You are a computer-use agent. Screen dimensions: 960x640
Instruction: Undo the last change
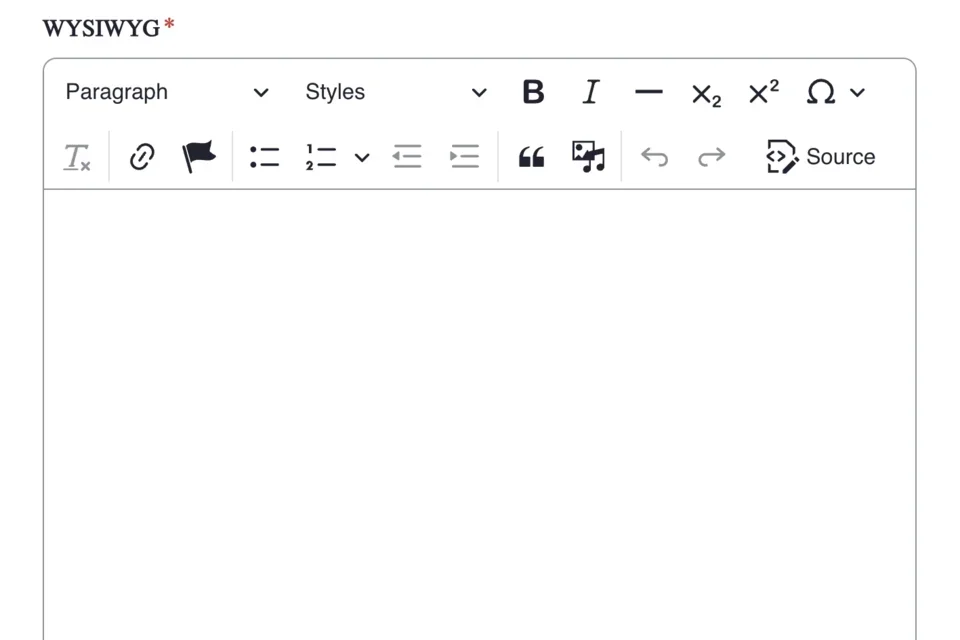[x=655, y=156]
